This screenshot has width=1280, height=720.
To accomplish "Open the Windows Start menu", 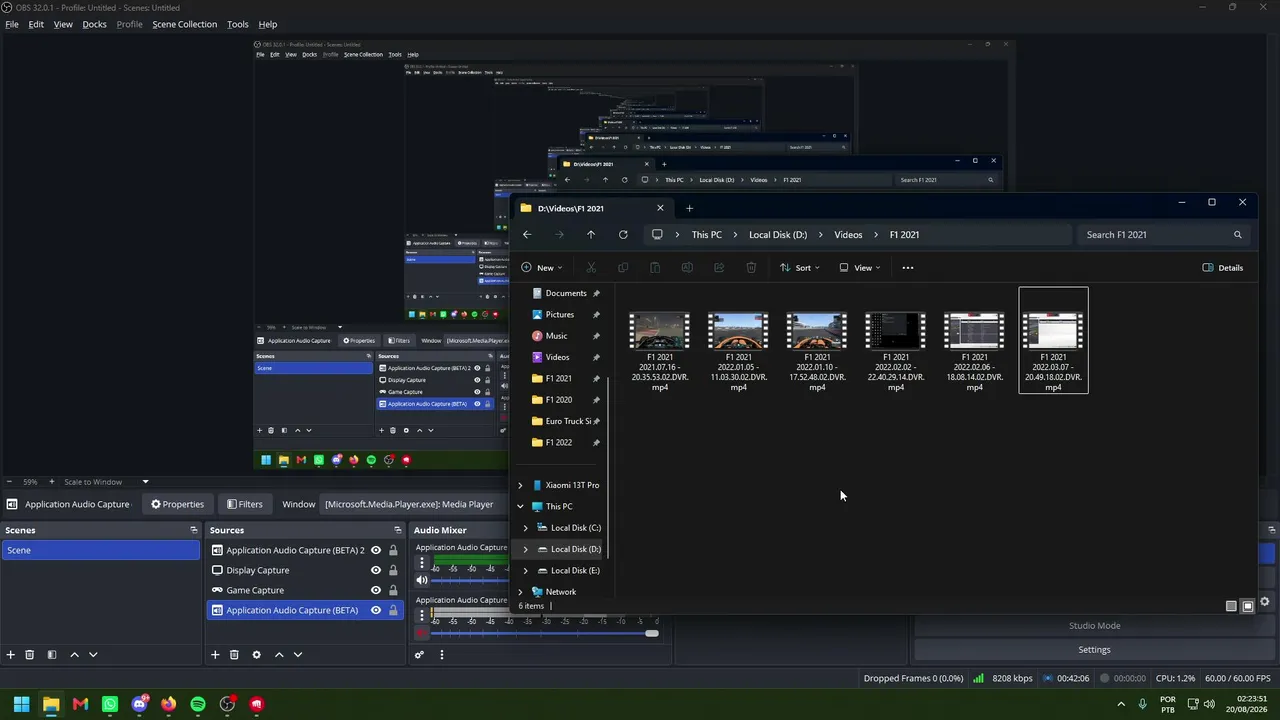I will click(21, 704).
